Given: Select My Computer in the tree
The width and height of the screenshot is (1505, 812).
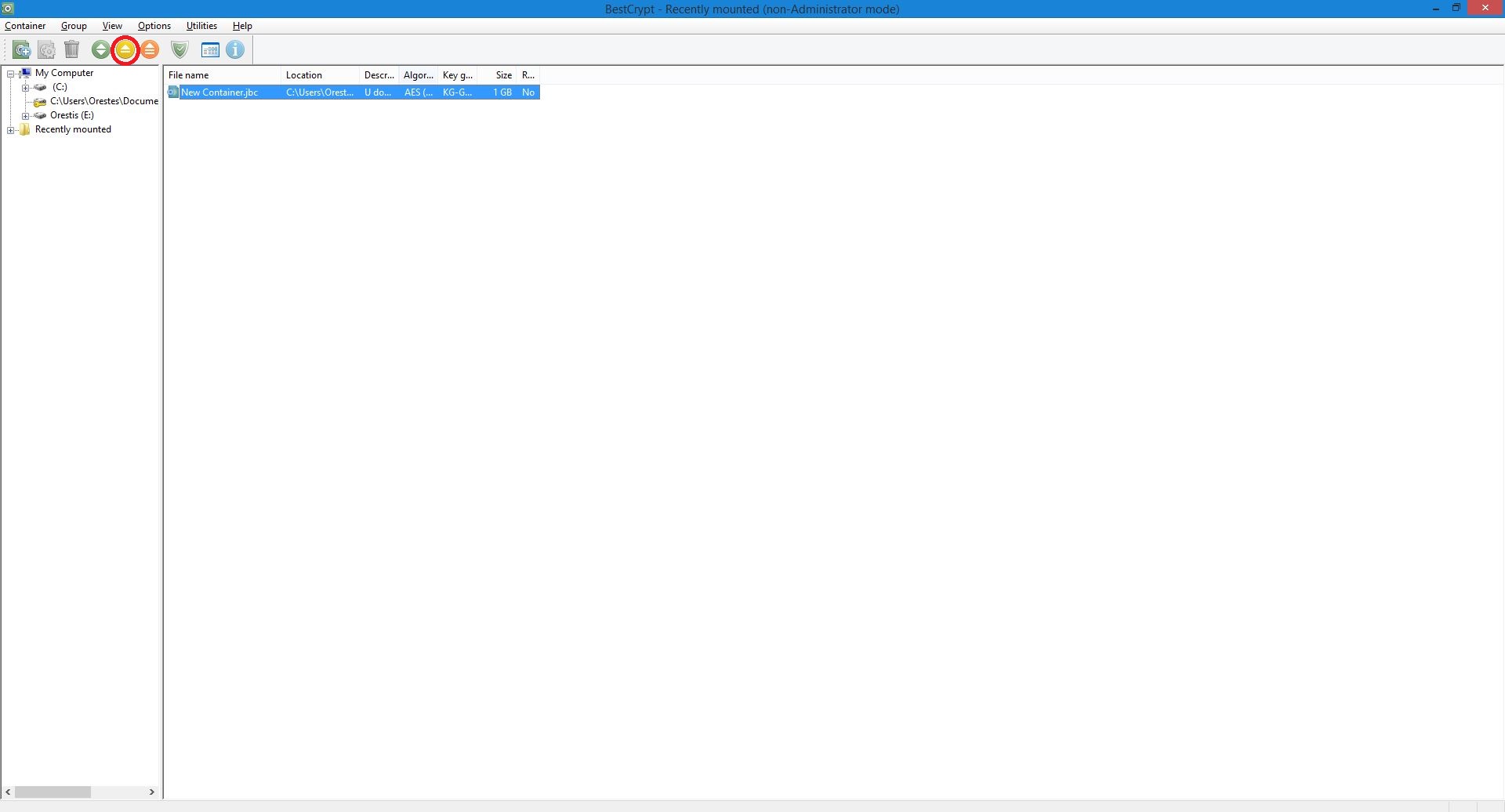Looking at the screenshot, I should pyautogui.click(x=64, y=73).
